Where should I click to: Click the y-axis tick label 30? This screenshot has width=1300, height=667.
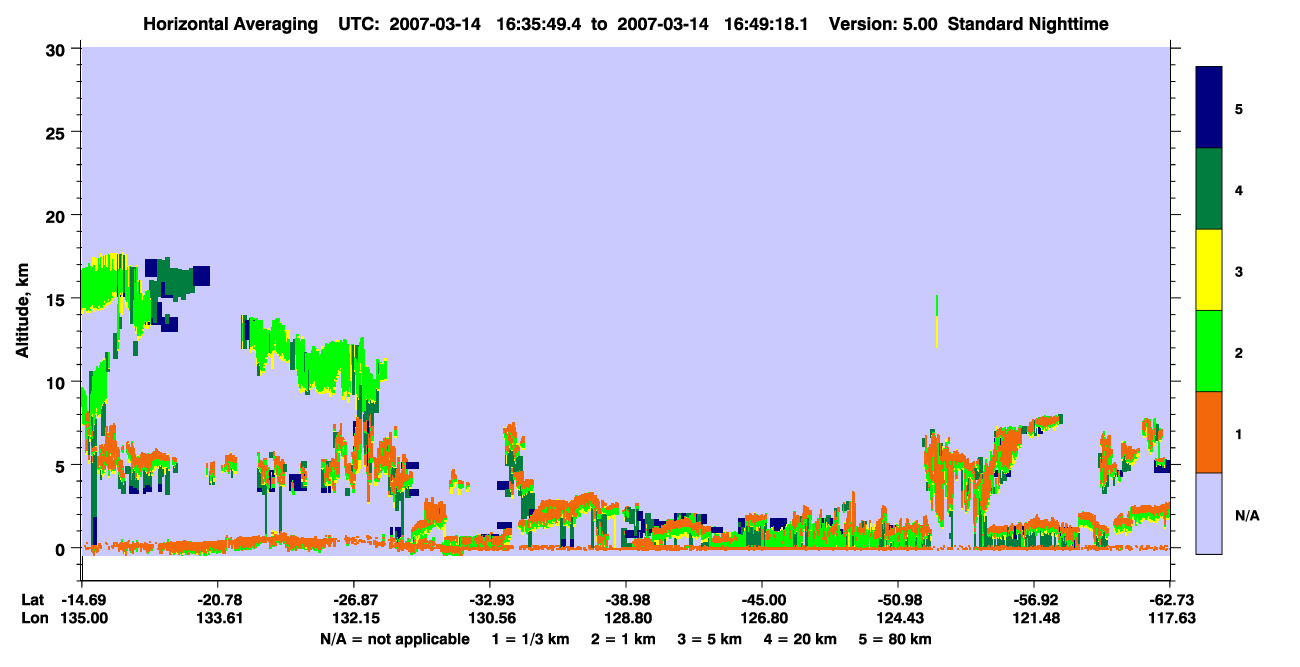[57, 49]
